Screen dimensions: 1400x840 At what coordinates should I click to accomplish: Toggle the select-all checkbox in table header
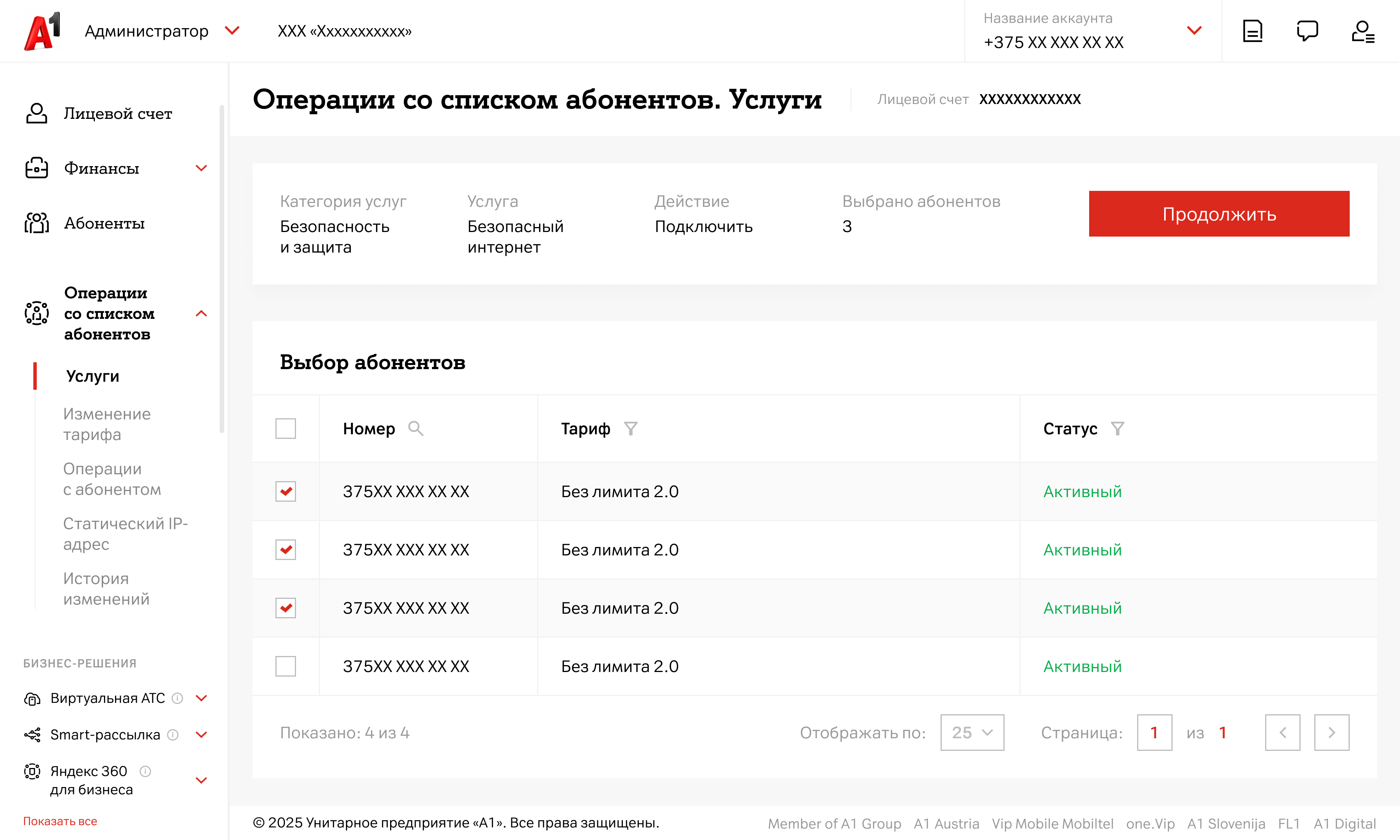285,429
